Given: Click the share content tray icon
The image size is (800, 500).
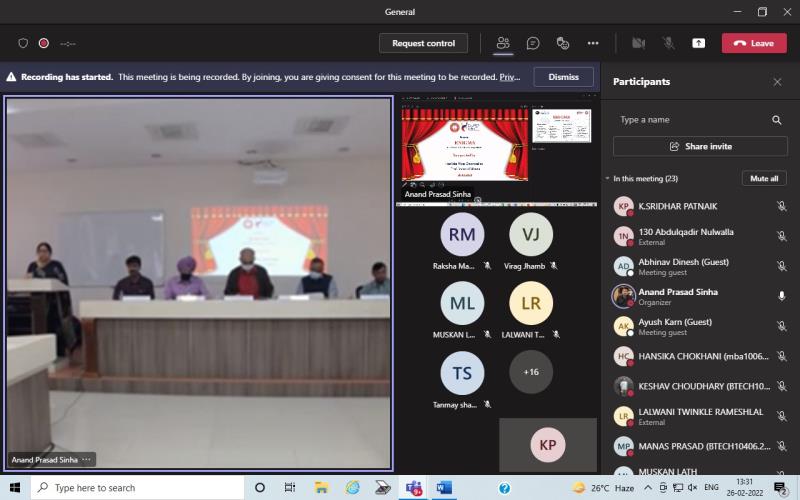Looking at the screenshot, I should coord(698,43).
